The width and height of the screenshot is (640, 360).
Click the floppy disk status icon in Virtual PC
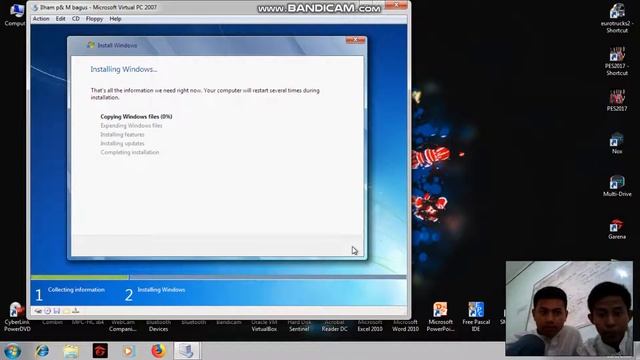point(57,311)
